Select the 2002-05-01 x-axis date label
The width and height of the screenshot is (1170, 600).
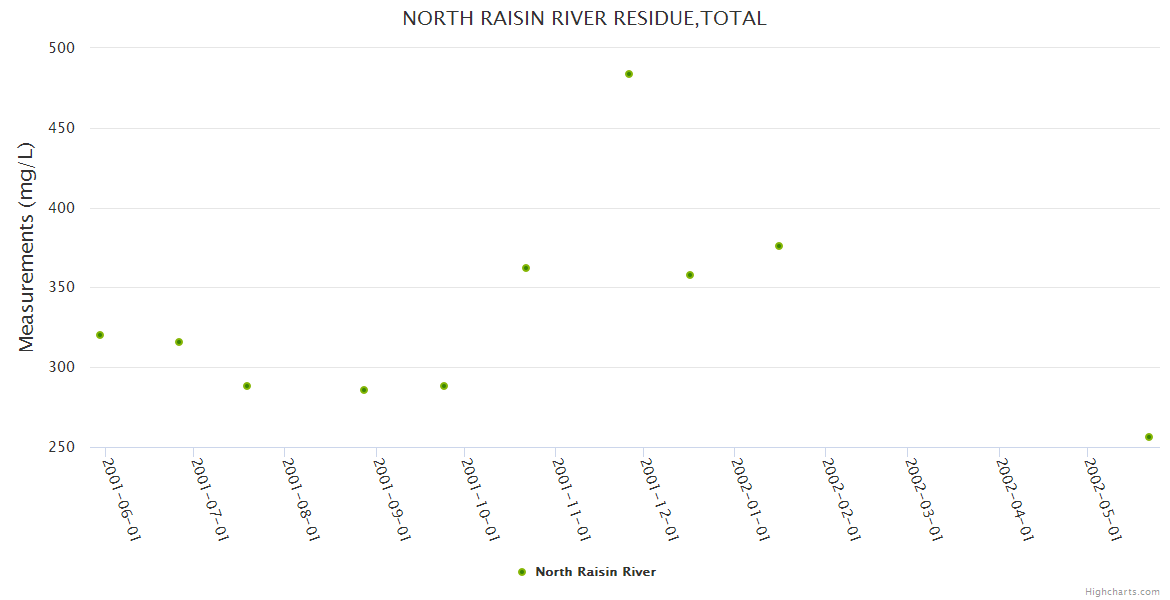coord(1103,500)
